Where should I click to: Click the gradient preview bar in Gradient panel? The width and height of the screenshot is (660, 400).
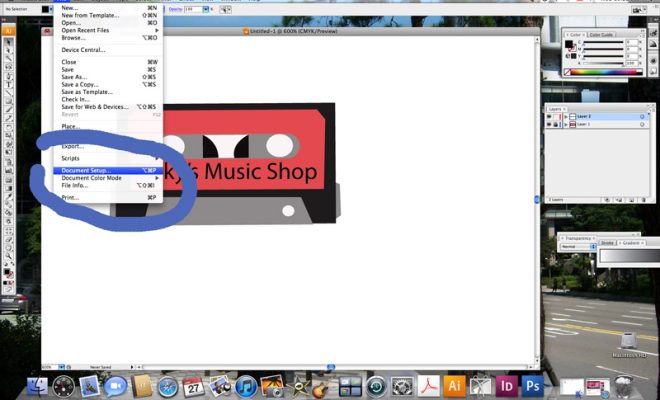(630, 256)
